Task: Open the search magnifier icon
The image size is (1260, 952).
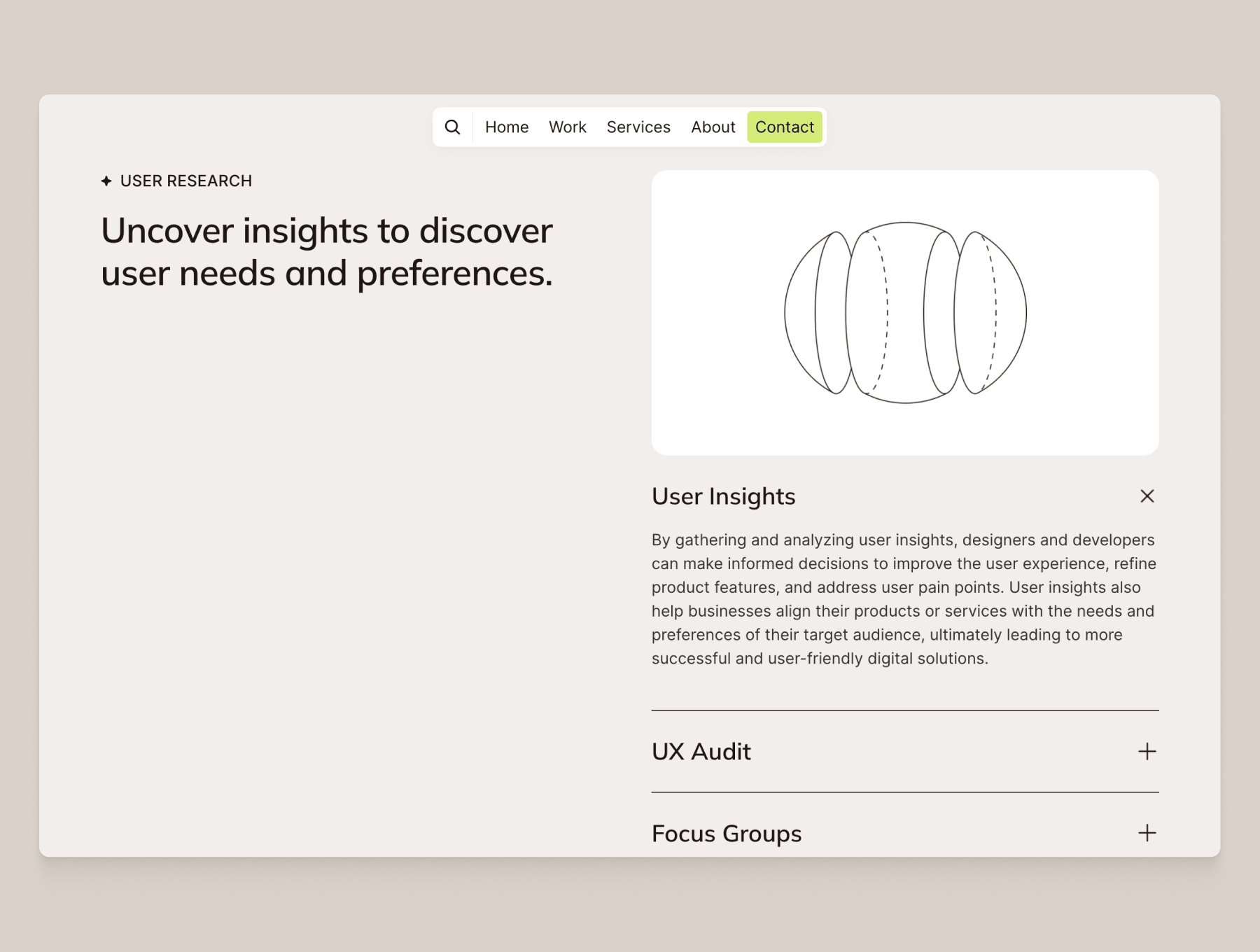Action: 452,127
